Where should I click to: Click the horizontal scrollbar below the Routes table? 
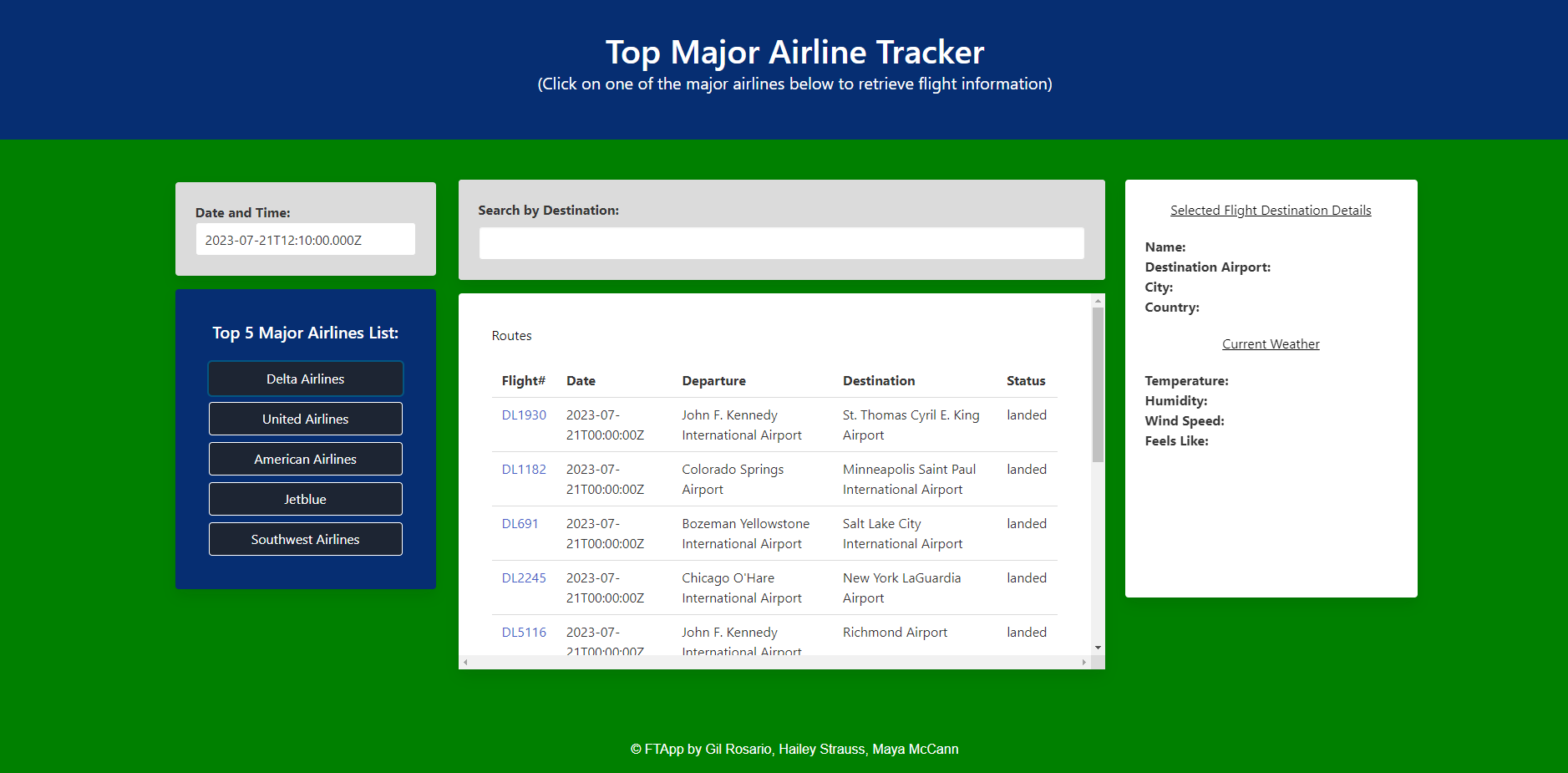pos(777,662)
